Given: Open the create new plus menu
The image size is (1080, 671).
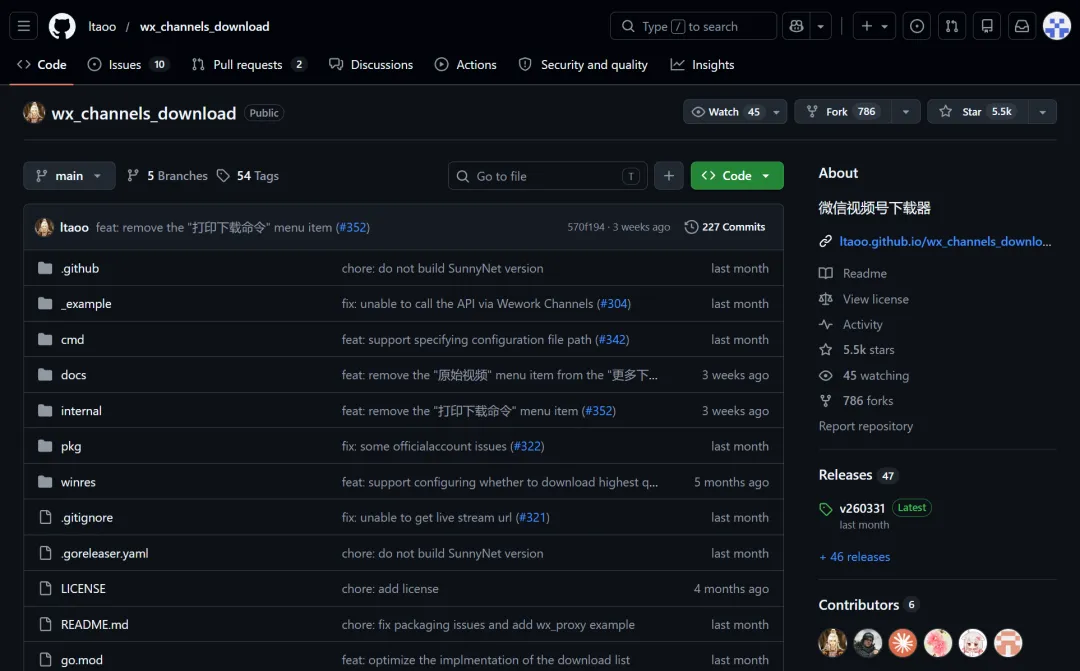Looking at the screenshot, I should click(874, 26).
